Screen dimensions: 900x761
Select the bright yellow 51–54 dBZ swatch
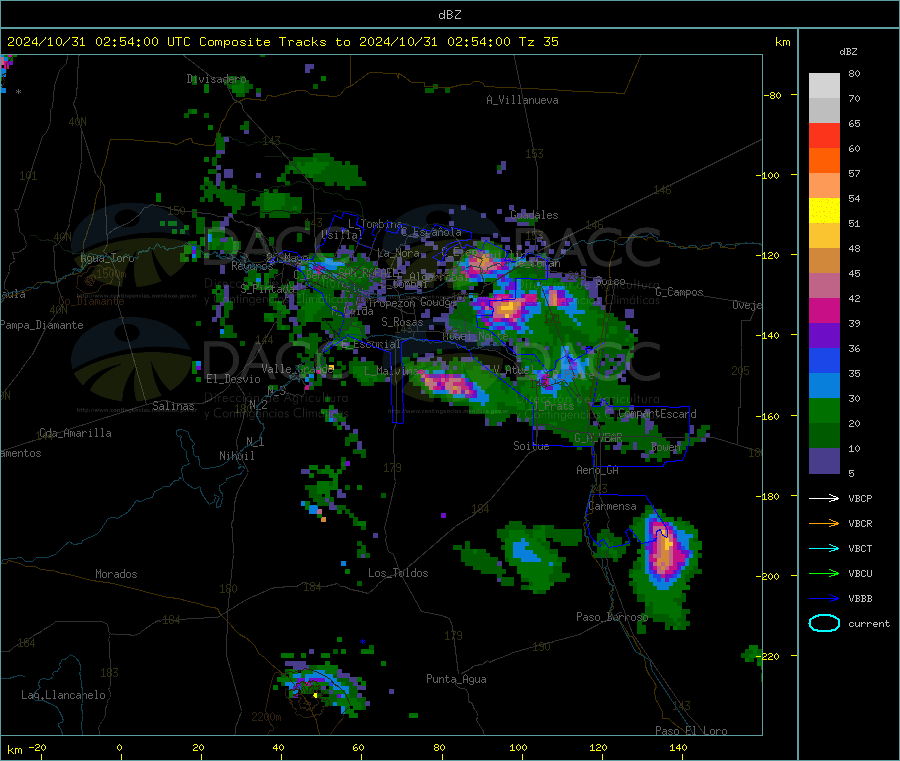[824, 211]
